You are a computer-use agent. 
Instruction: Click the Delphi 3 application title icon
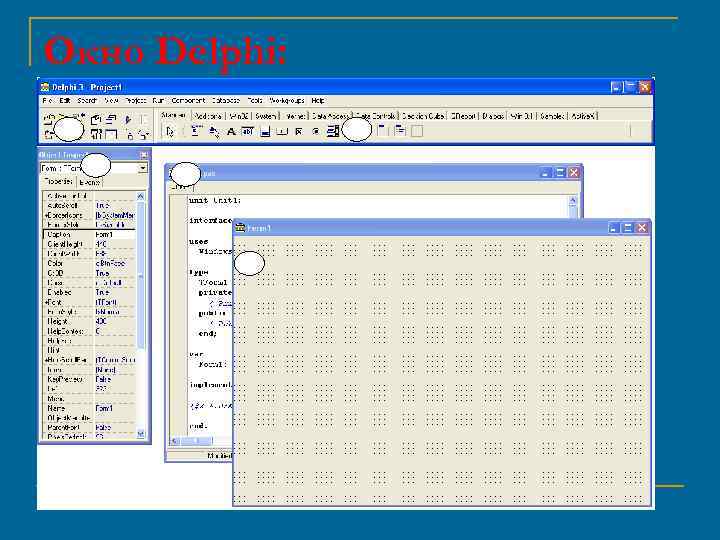pos(45,87)
